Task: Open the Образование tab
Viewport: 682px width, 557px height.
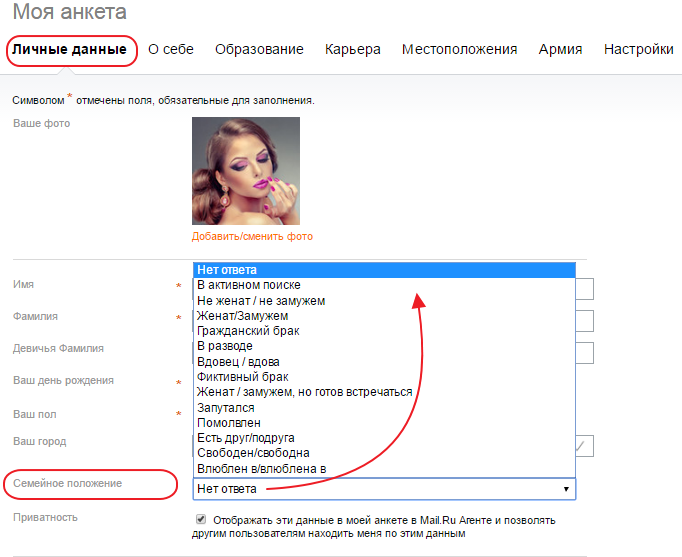Action: tap(259, 50)
